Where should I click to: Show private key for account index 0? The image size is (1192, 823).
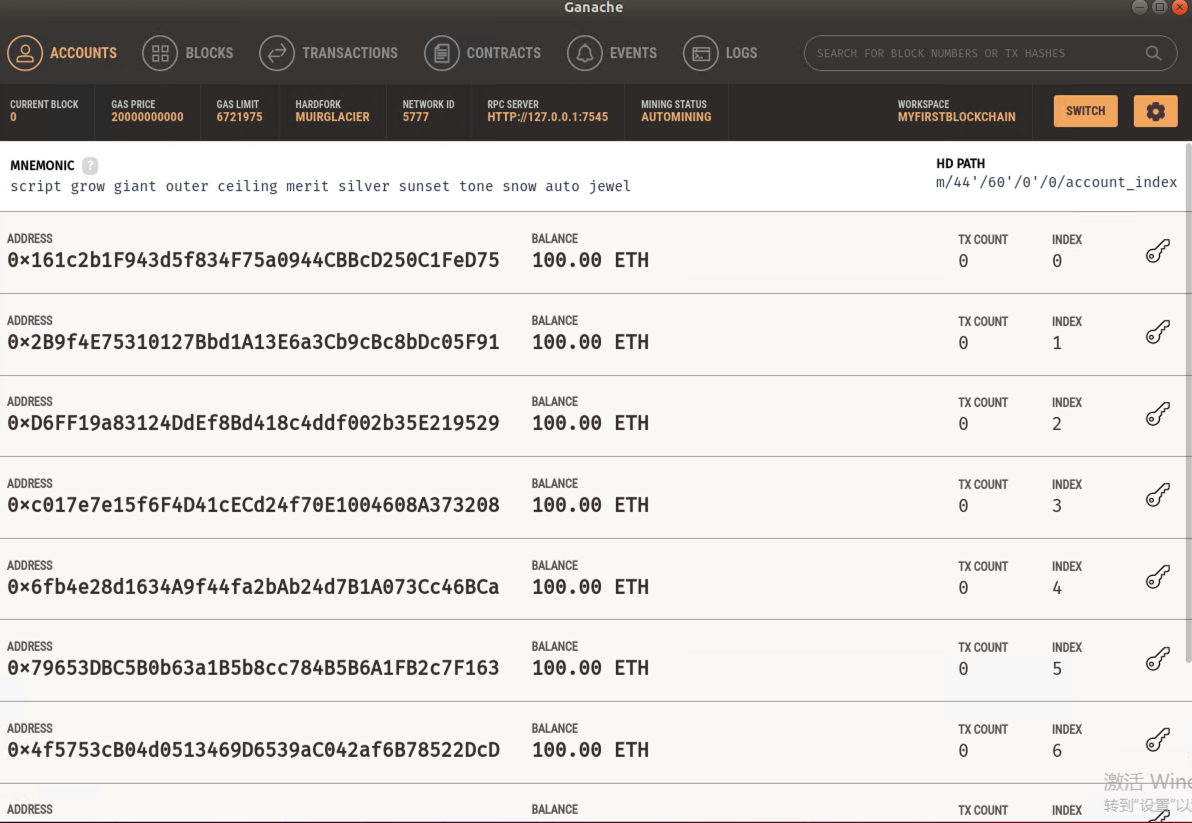pos(1158,251)
